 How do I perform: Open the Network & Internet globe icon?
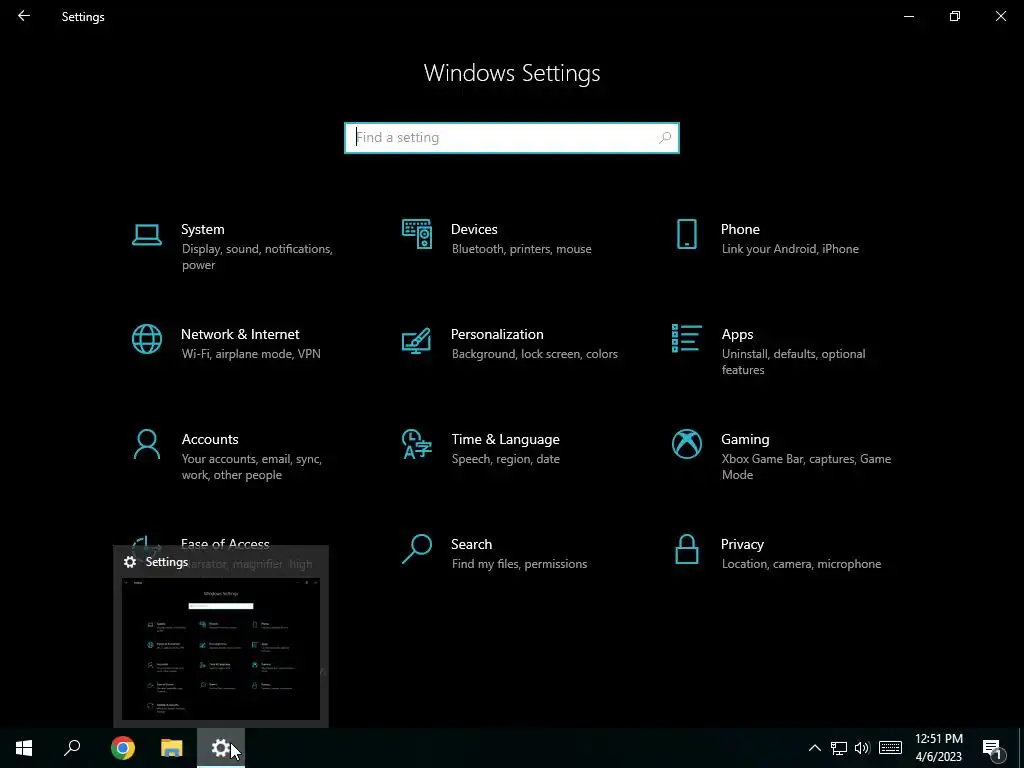click(147, 340)
